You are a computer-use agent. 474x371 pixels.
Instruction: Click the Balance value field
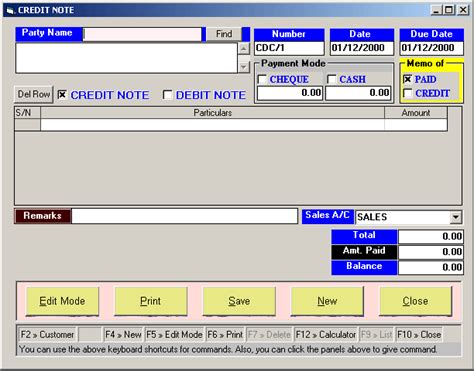[x=431, y=267]
